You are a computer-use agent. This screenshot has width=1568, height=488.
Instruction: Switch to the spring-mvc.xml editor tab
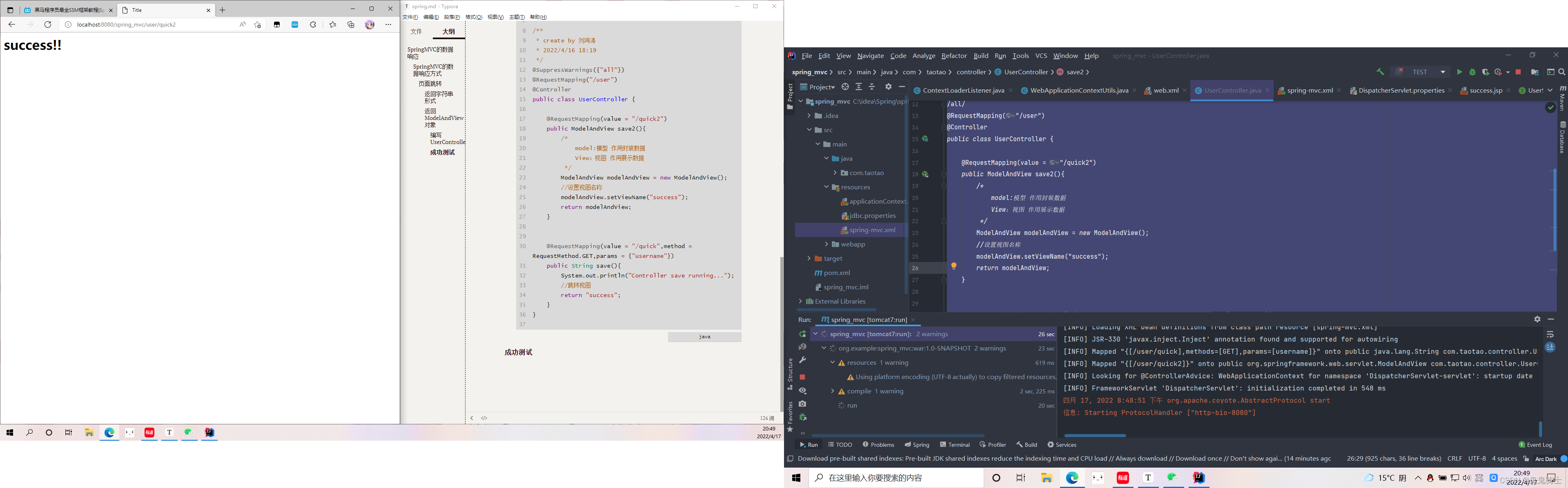[1309, 90]
